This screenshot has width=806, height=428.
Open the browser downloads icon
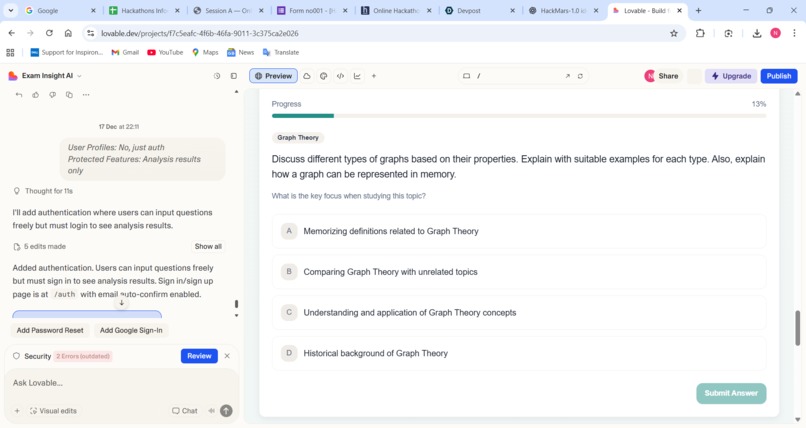pyautogui.click(x=757, y=33)
